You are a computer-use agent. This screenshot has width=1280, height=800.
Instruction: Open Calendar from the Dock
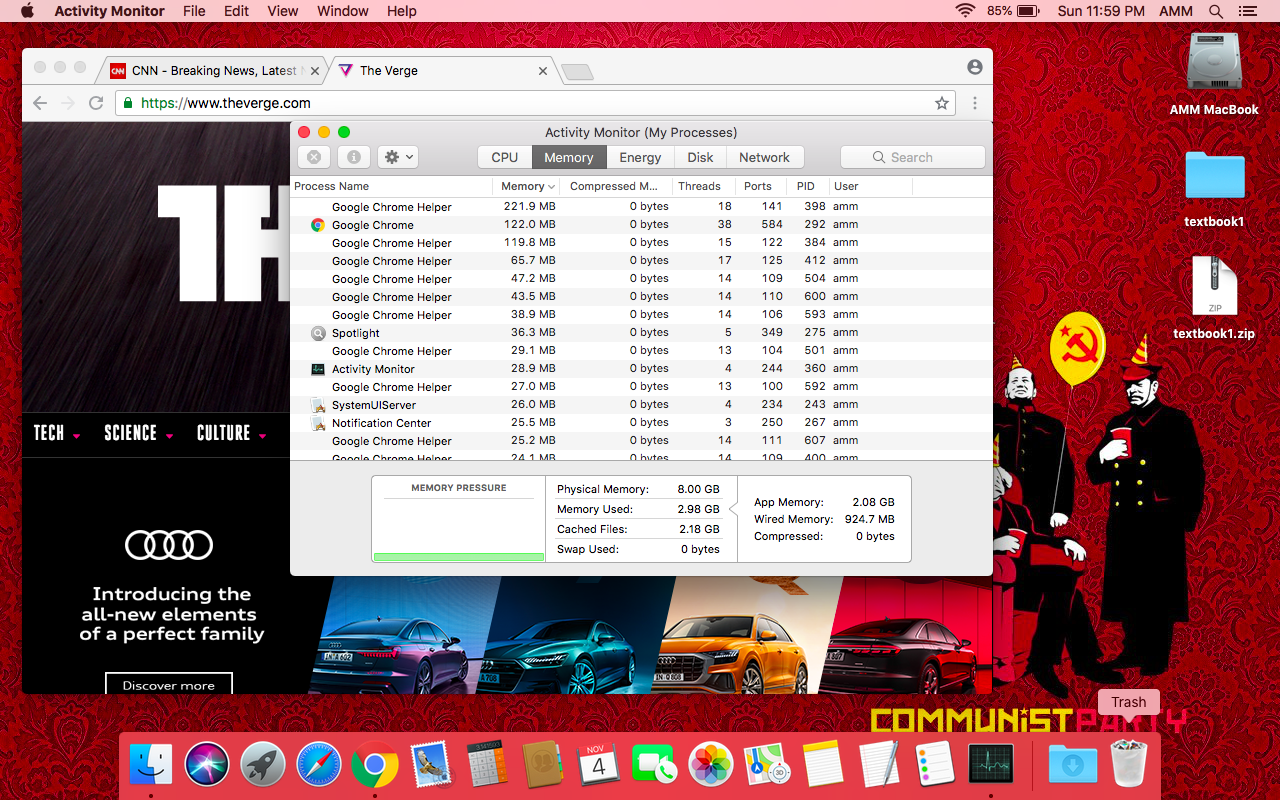(x=599, y=766)
